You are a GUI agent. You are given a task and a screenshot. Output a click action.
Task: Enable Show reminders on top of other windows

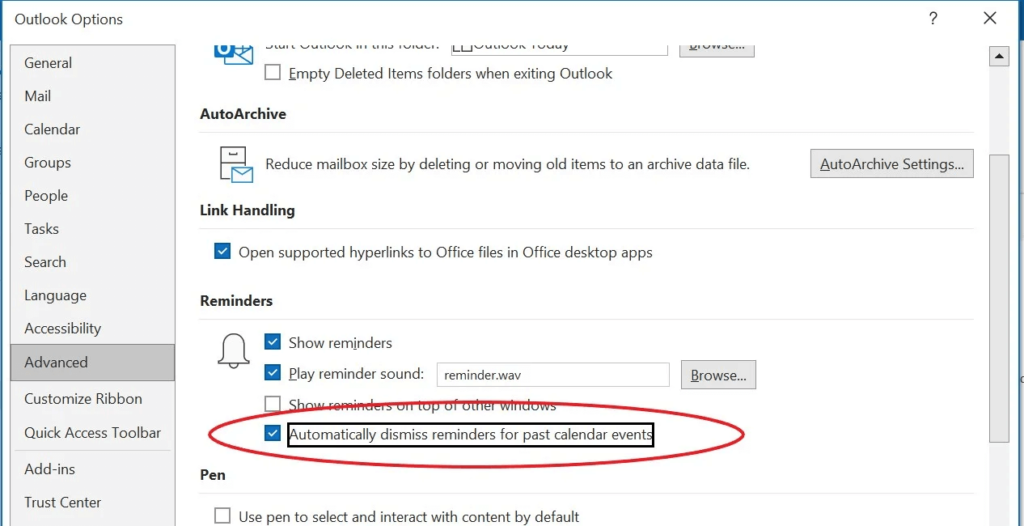point(272,405)
